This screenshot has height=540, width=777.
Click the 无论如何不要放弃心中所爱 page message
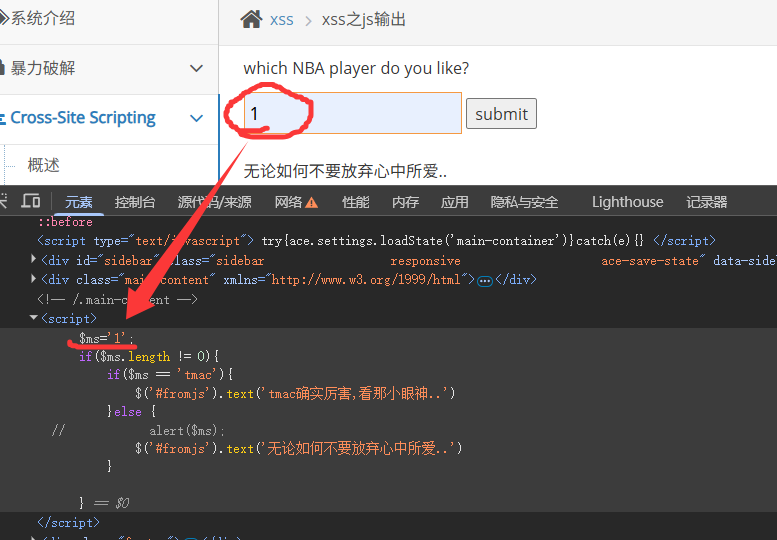(x=345, y=171)
